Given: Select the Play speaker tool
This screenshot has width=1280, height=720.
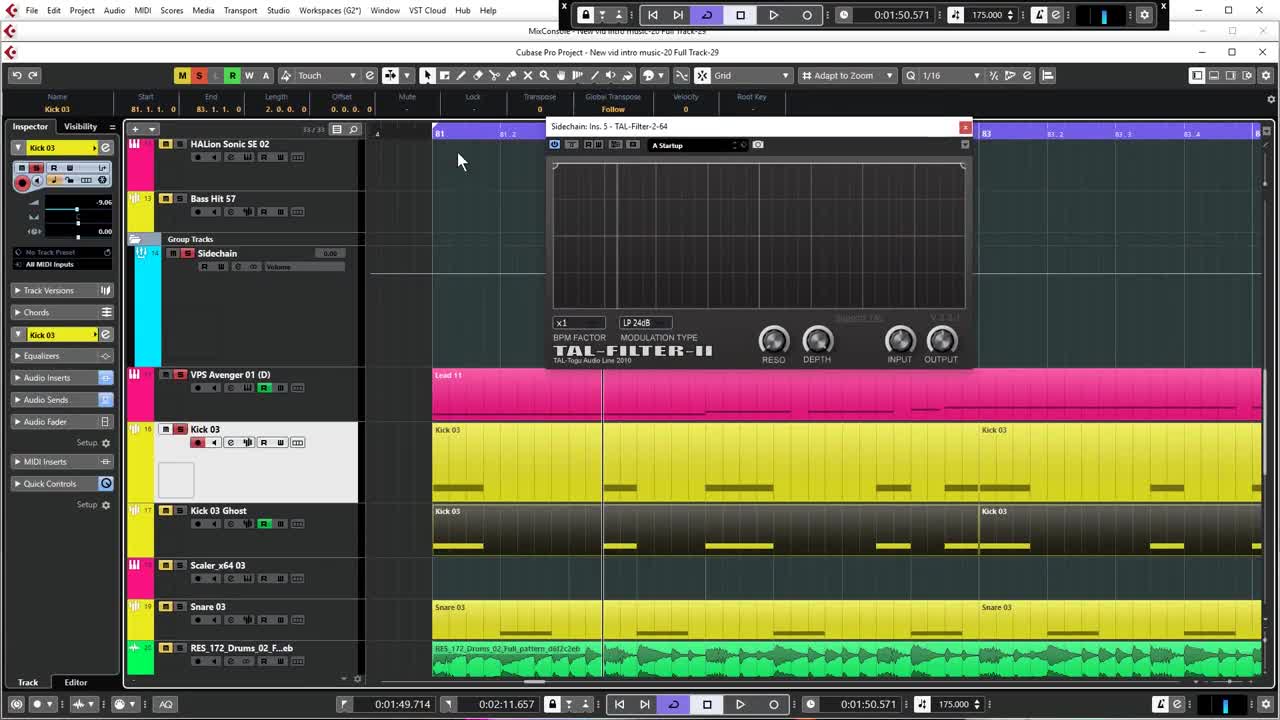Looking at the screenshot, I should (611, 75).
